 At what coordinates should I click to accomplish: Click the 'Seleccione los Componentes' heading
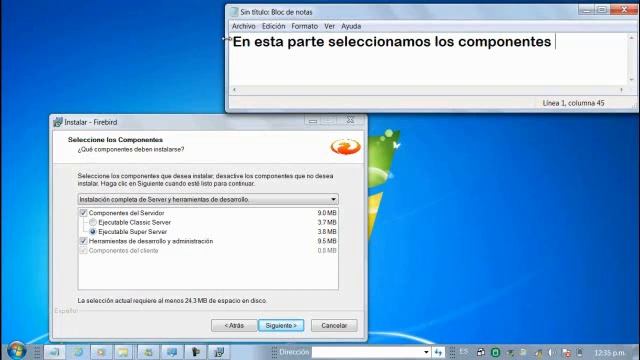[115, 140]
